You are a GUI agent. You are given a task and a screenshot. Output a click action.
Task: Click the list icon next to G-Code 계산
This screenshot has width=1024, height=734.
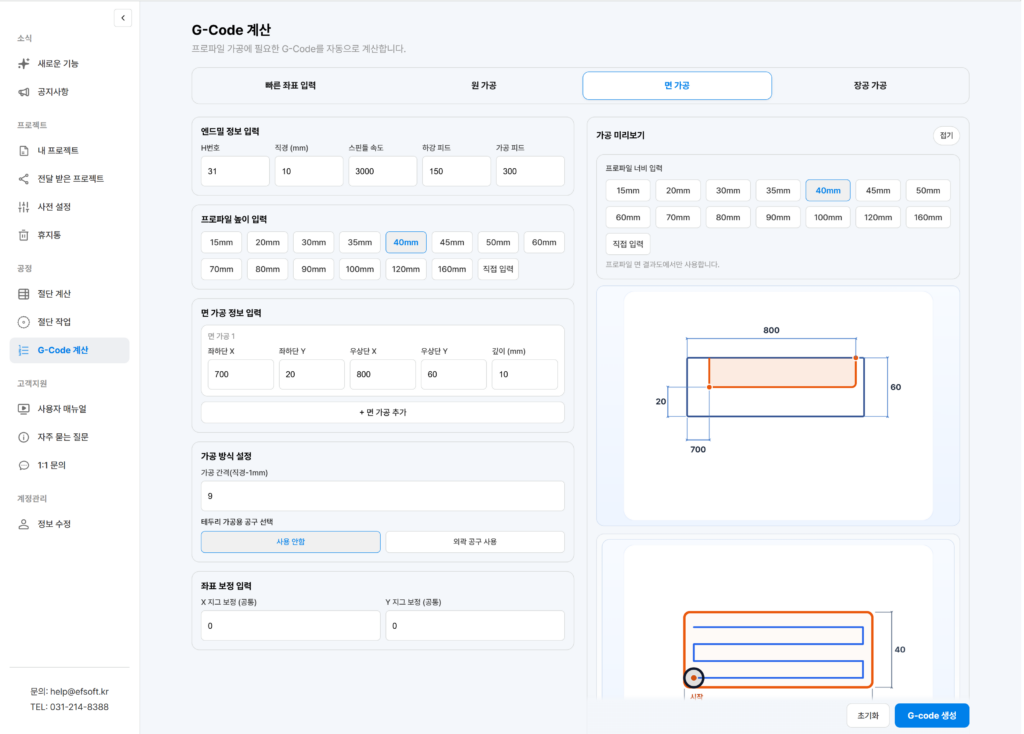pos(24,350)
